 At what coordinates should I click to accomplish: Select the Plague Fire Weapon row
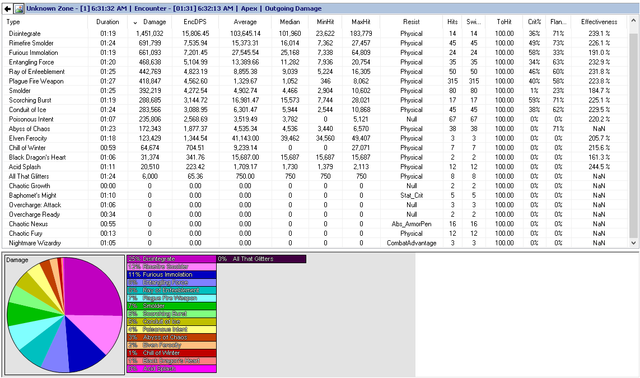[x=316, y=81]
